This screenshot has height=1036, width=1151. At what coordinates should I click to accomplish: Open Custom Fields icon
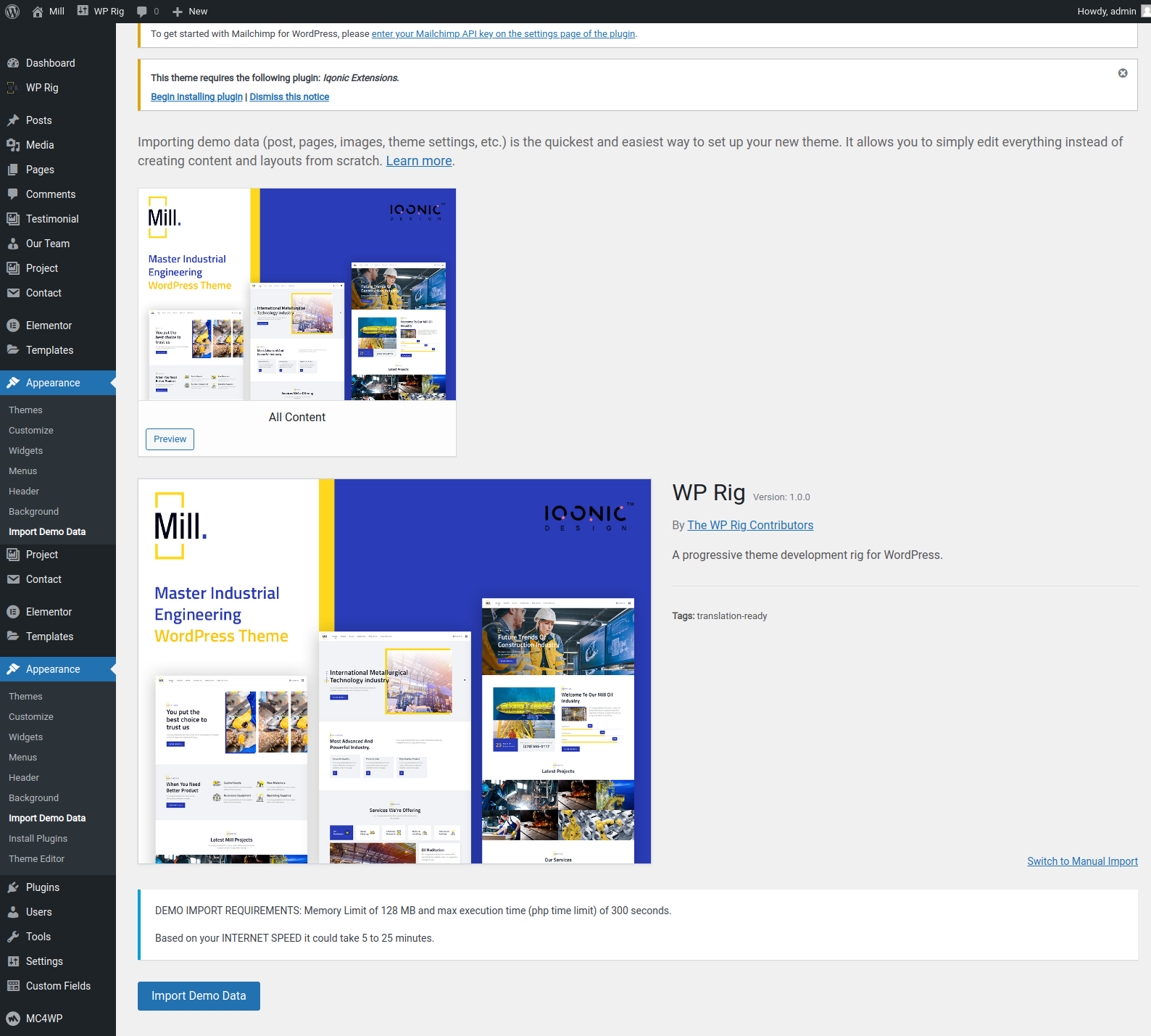pos(13,986)
